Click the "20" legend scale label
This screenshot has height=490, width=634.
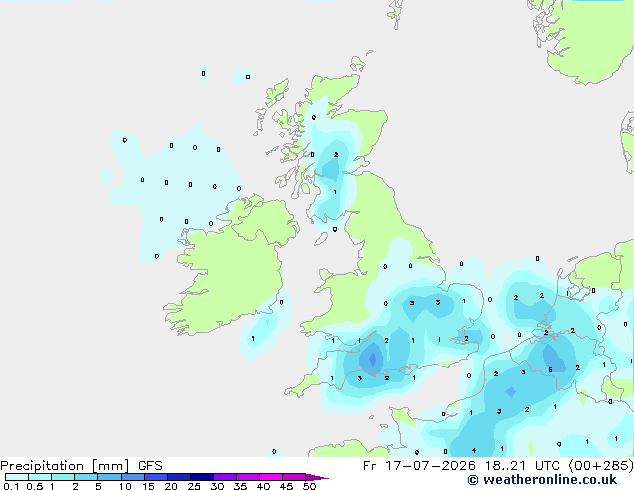click(171, 486)
